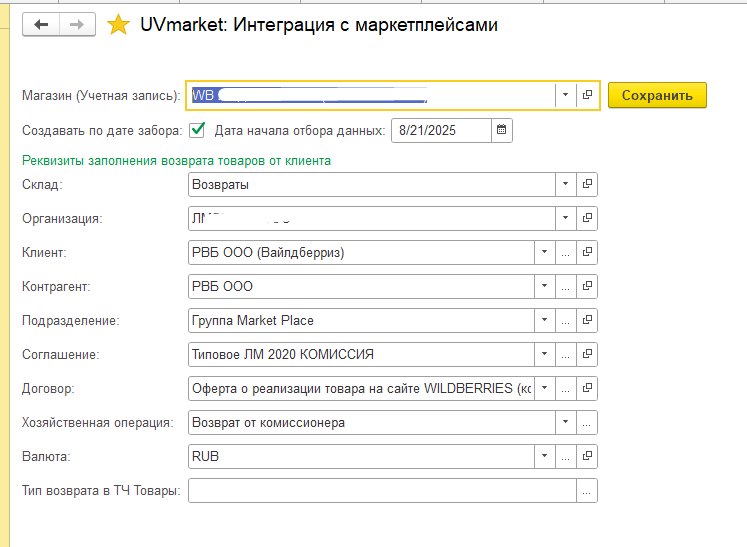Screen dimensions: 747x547
Task: Click the Организация input field
Action: [x=372, y=218]
